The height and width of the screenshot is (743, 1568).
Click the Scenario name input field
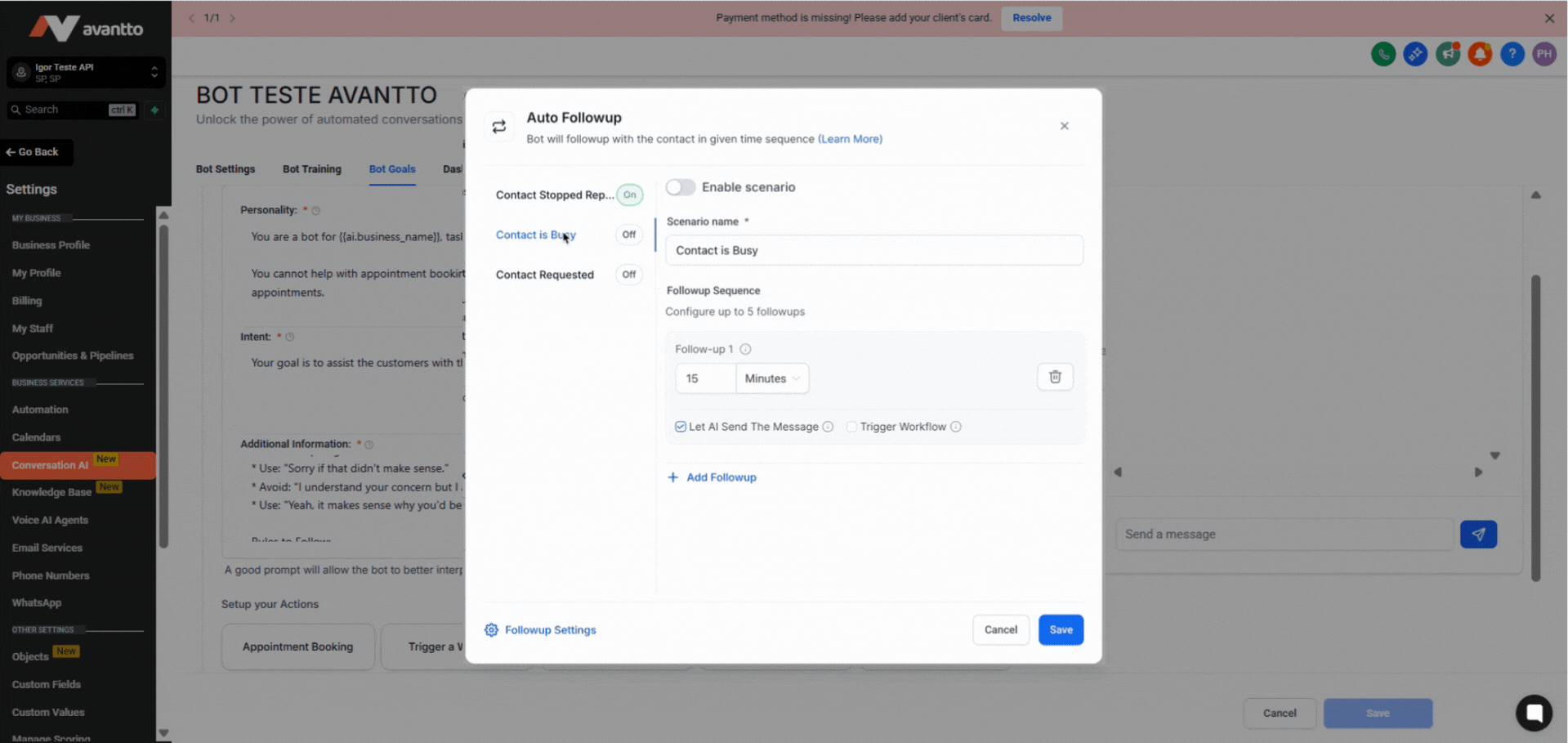(874, 250)
